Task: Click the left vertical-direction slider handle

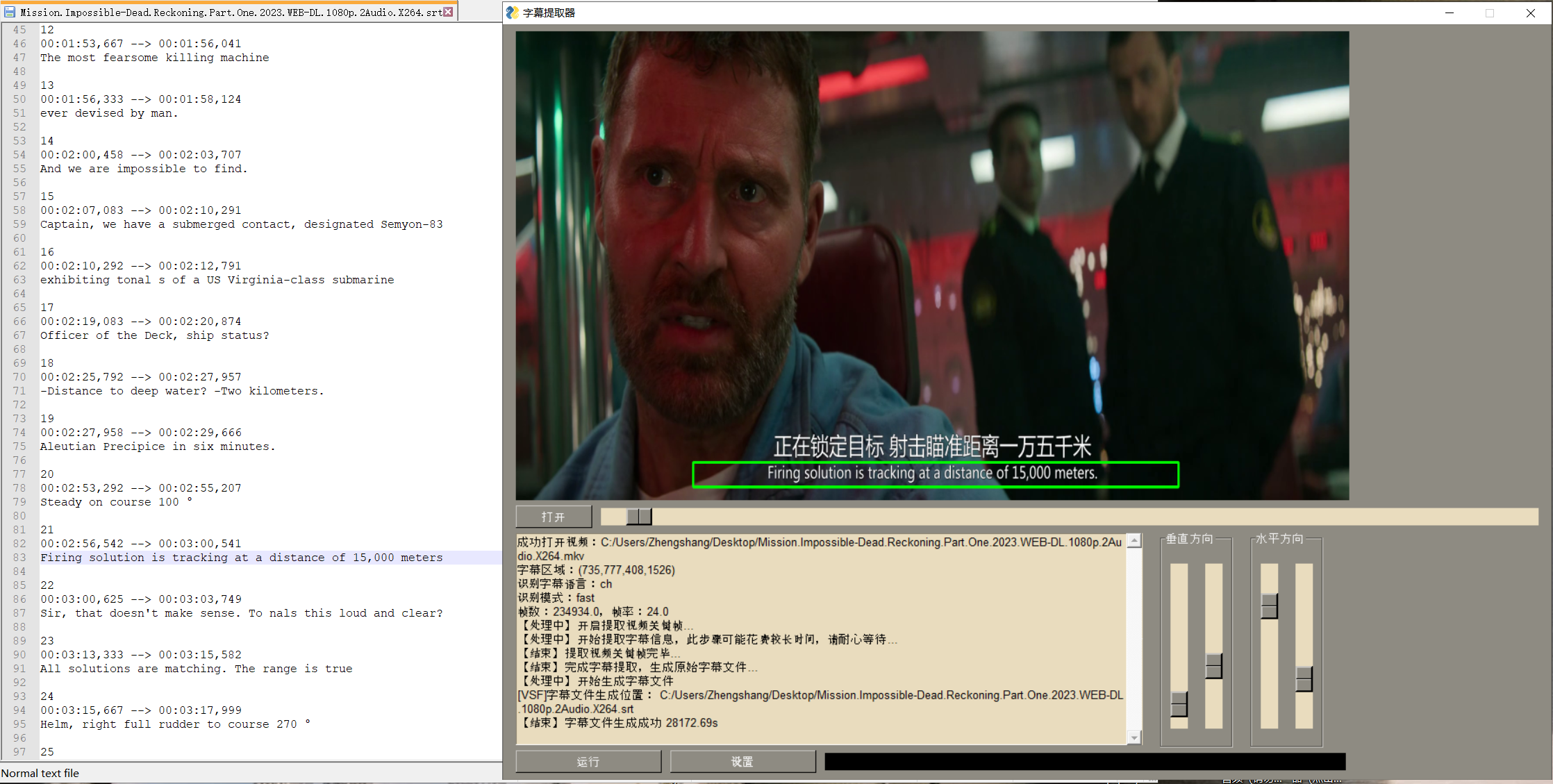Action: pyautogui.click(x=1179, y=704)
